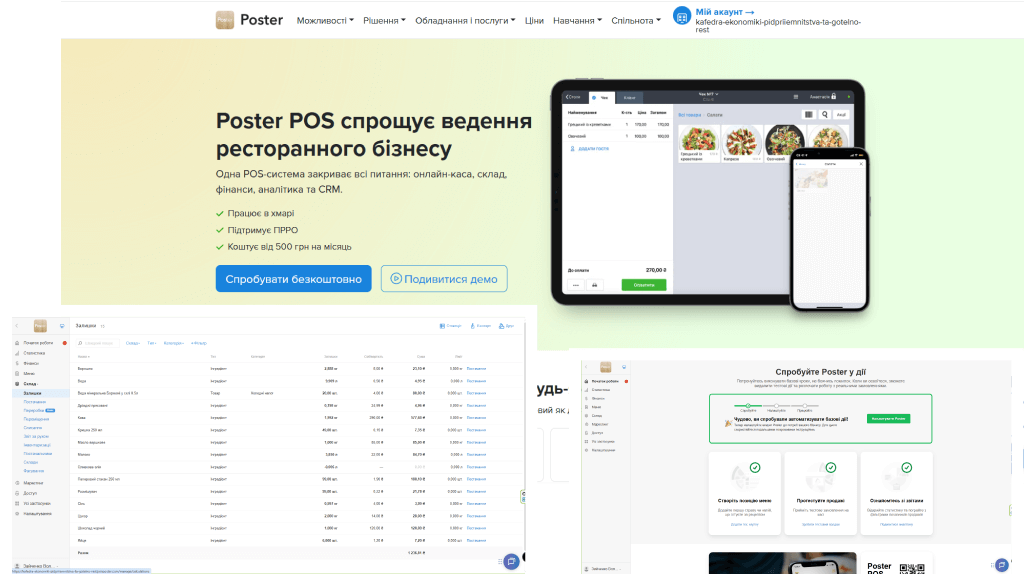The height and width of the screenshot is (586, 1024).
Task: Open Початок роботи in Залишки window sidebar
Action: pyautogui.click(x=39, y=343)
